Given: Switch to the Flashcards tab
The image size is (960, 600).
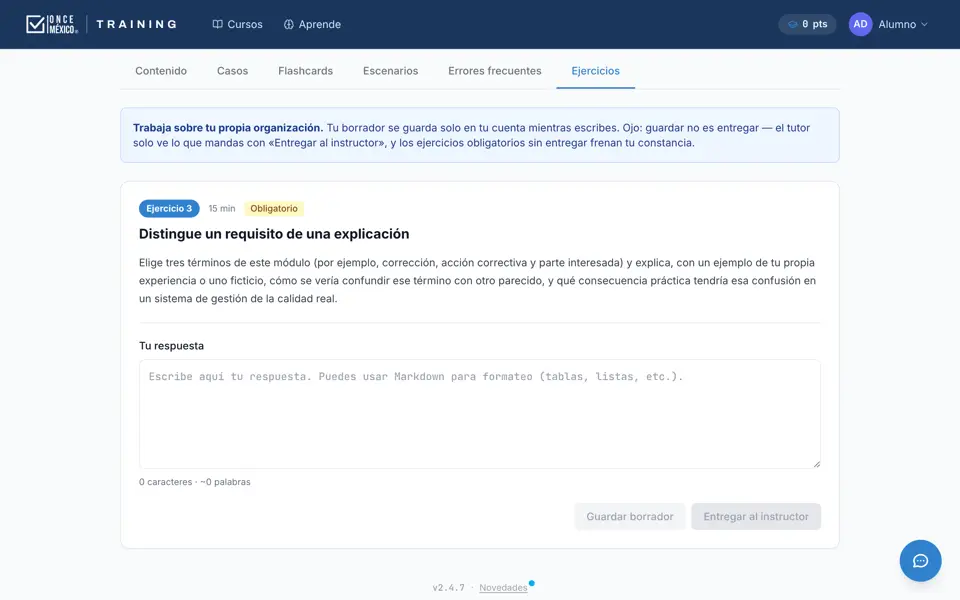Looking at the screenshot, I should point(306,71).
